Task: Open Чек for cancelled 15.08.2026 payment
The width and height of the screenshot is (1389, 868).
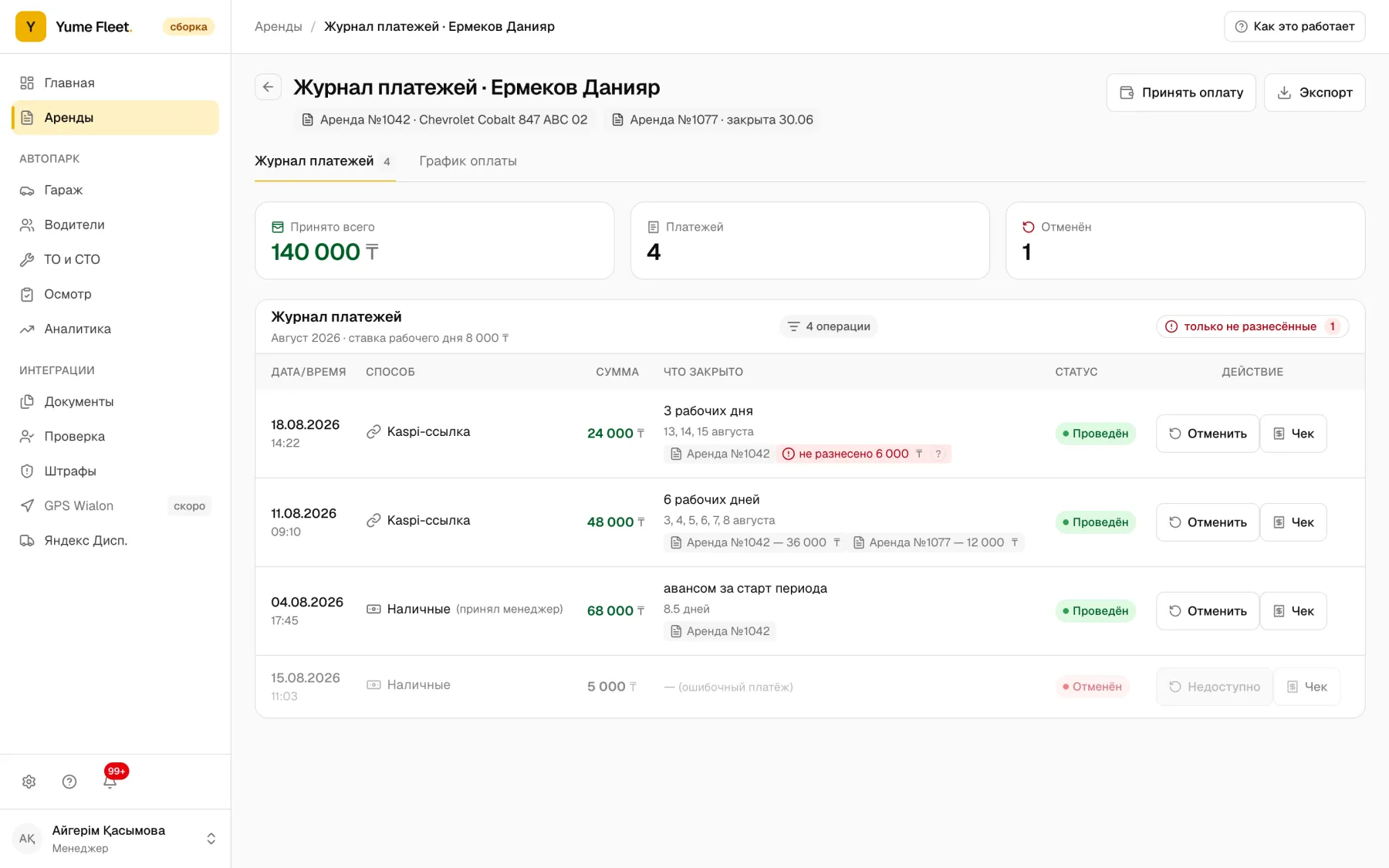Action: tap(1306, 687)
